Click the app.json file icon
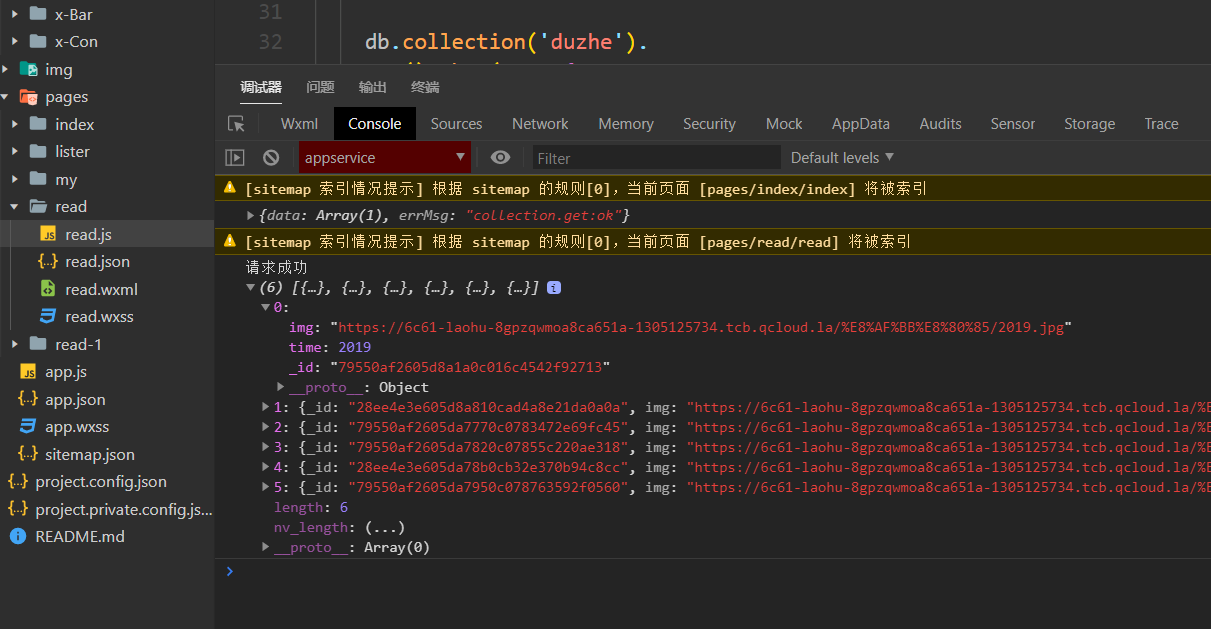Screen dimensions: 1211x629 (28, 399)
